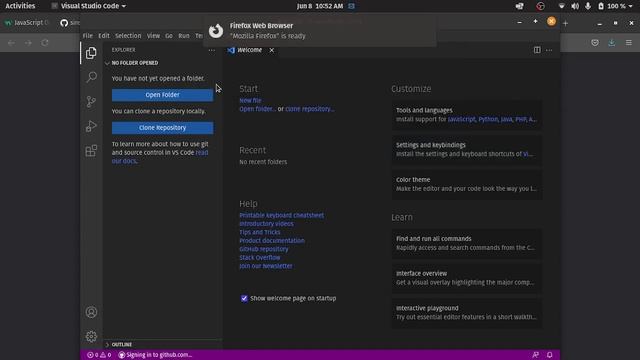Click Firefox forward navigation arrow
640x360 pixels.
28,42
